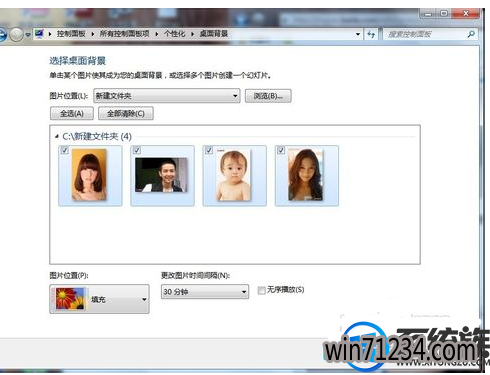490x375 pixels.
Task: Click the refresh button beside address bar
Action: coord(371,34)
